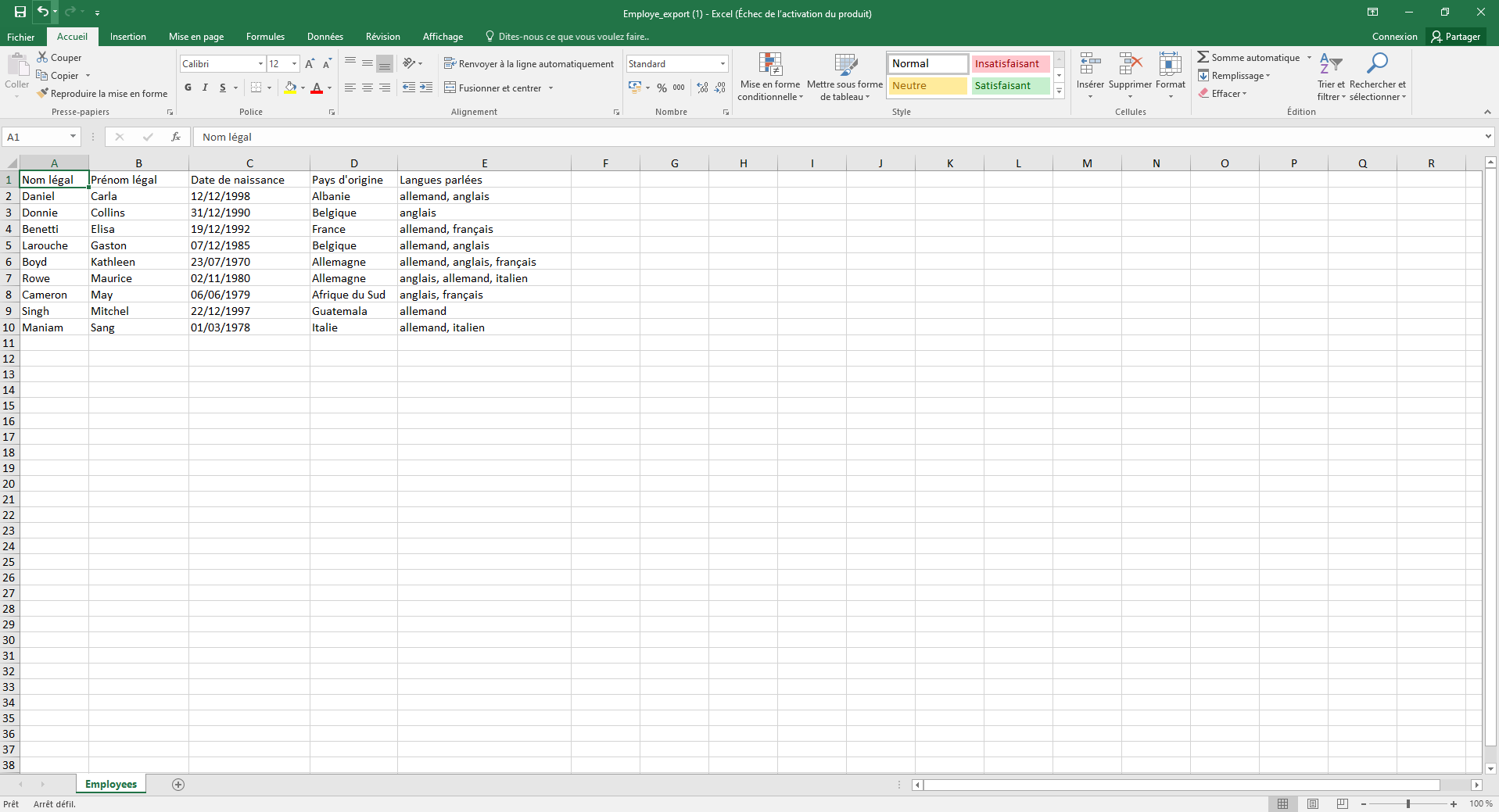Viewport: 1499px width, 812px height.
Task: Copy selection using Copier
Action: 57,76
